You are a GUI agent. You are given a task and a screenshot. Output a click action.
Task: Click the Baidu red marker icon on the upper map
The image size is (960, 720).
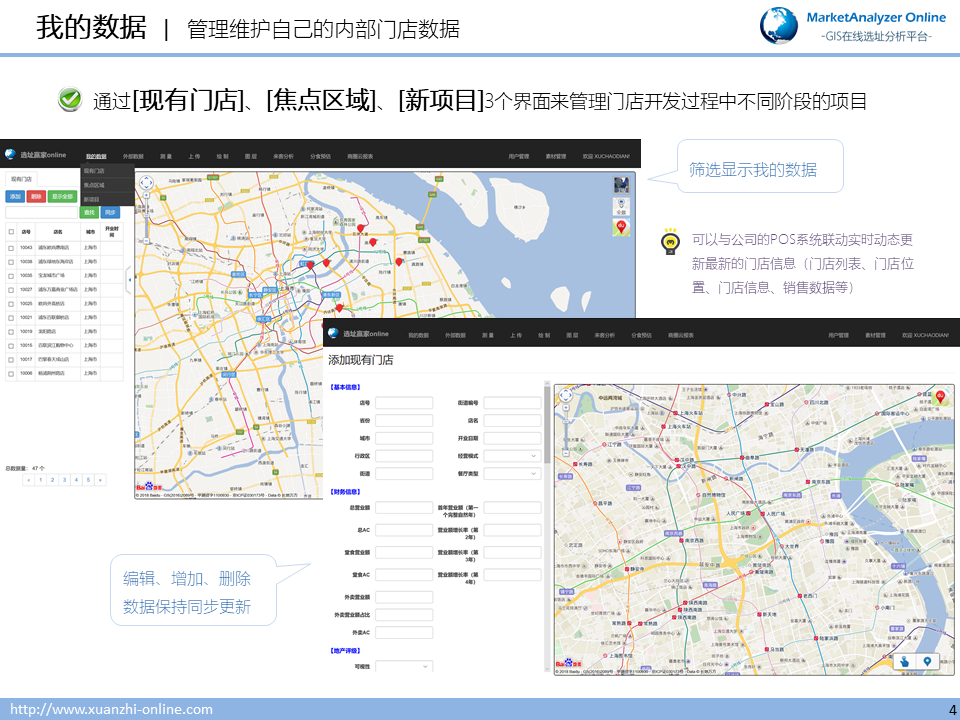pyautogui.click(x=621, y=228)
